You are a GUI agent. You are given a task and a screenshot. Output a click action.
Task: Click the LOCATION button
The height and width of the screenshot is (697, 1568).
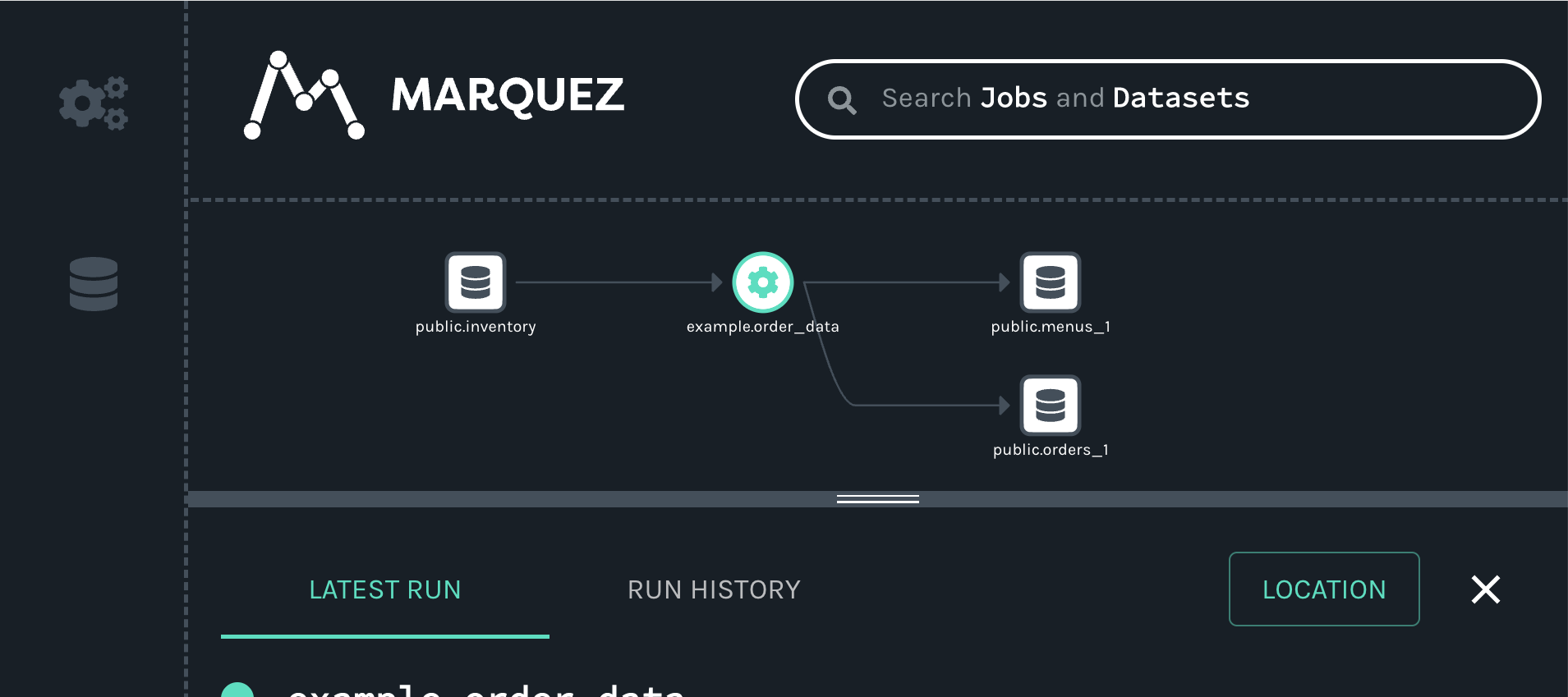pos(1324,589)
